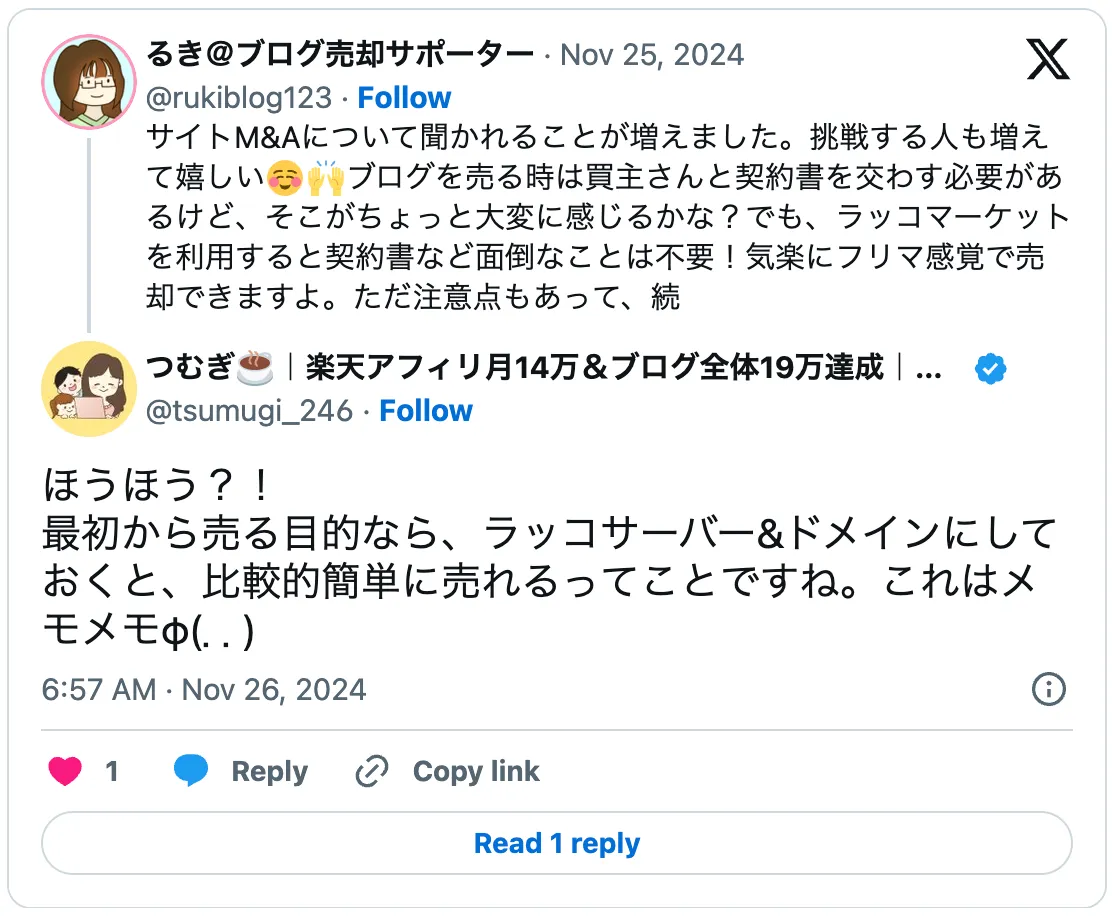Click the like count showing 1

point(112,771)
